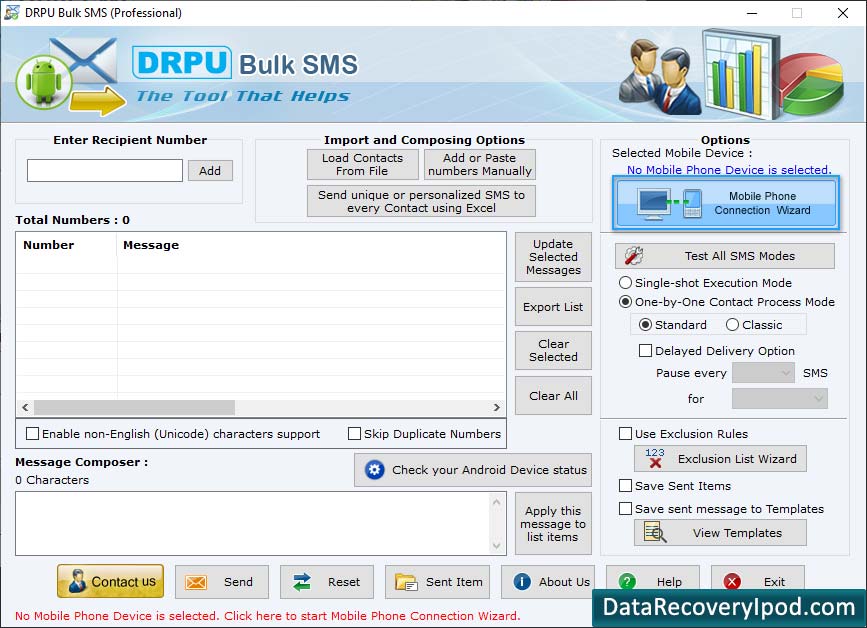Click the list scroll right arrow
Screen dimensions: 867x628
point(497,407)
